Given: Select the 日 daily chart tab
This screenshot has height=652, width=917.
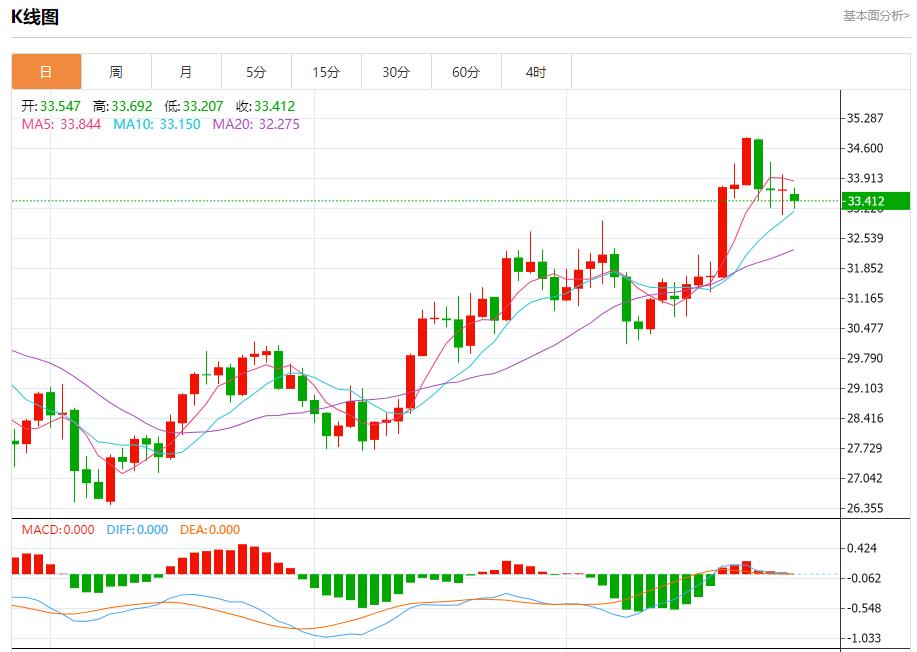Looking at the screenshot, I should point(46,72).
